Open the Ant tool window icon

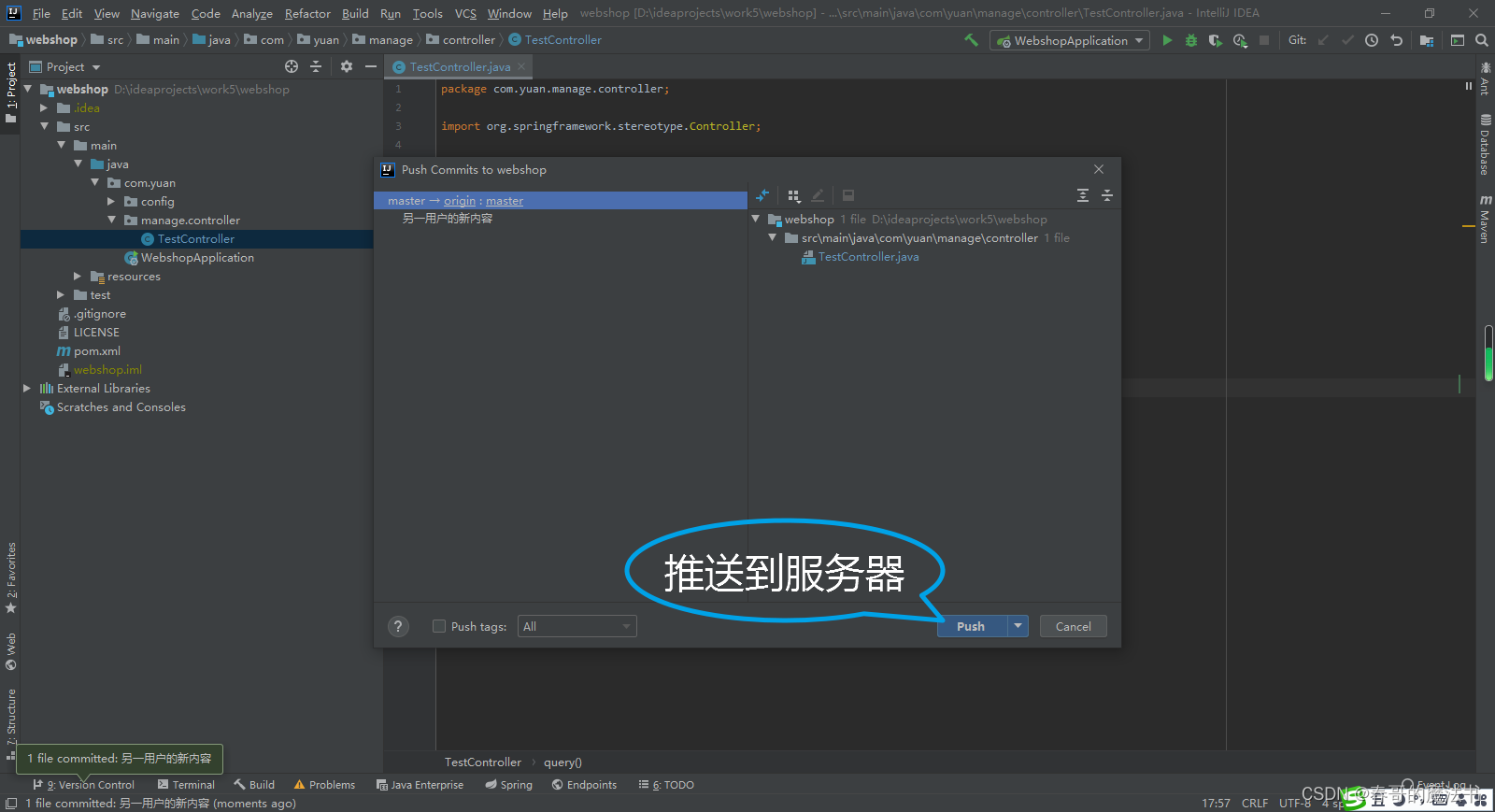[1485, 78]
